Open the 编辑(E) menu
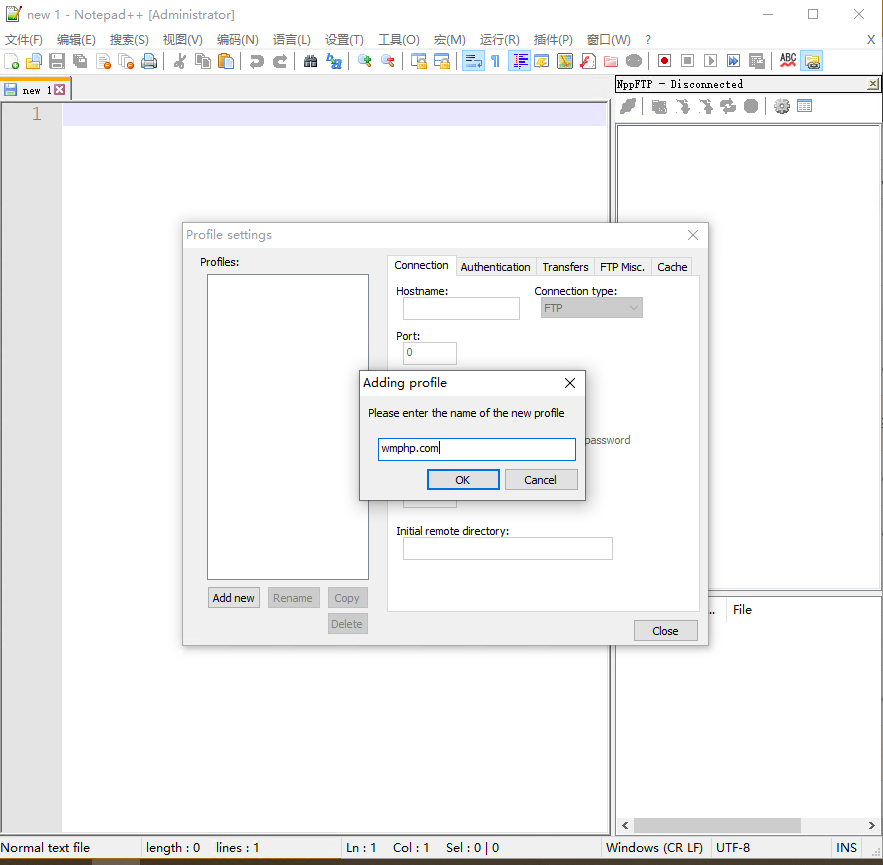This screenshot has width=883, height=865. pyautogui.click(x=76, y=39)
